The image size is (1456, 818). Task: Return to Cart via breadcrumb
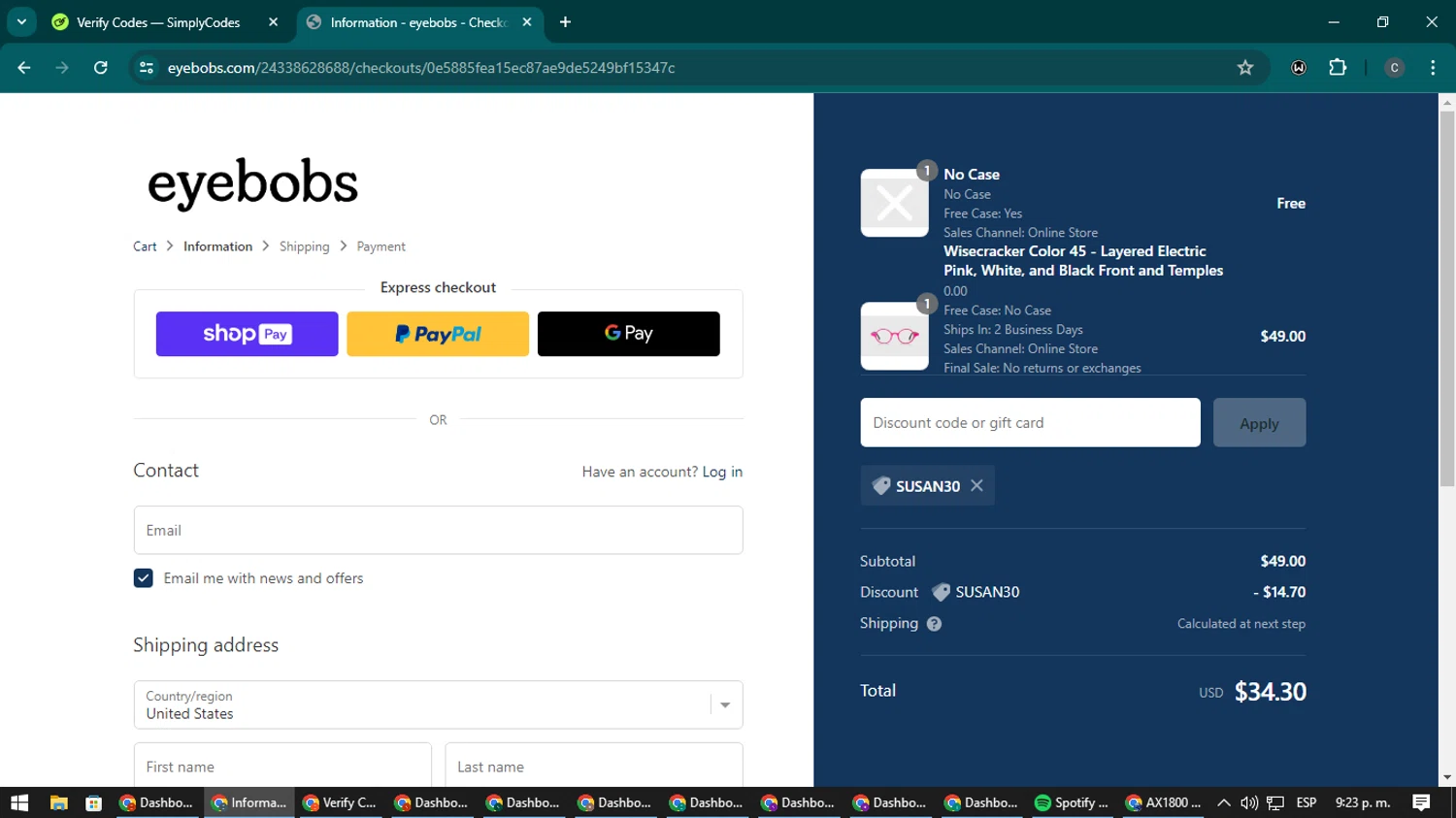click(145, 246)
